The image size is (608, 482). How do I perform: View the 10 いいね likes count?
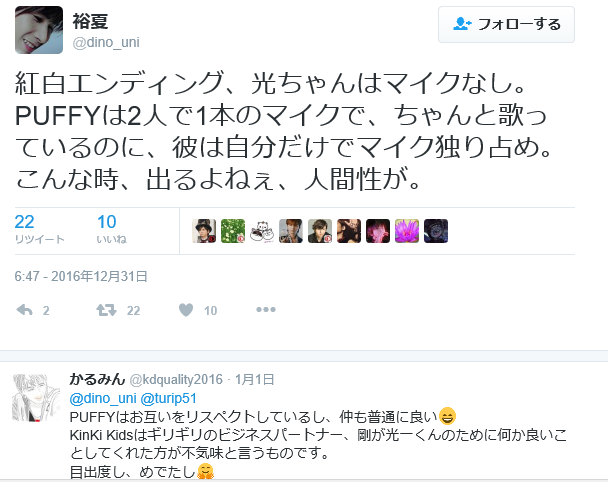112,229
